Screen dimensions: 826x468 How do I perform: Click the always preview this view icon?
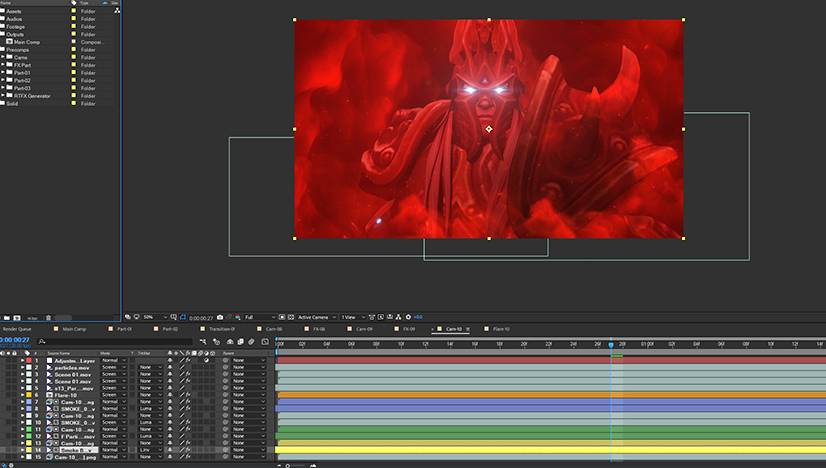tap(127, 317)
